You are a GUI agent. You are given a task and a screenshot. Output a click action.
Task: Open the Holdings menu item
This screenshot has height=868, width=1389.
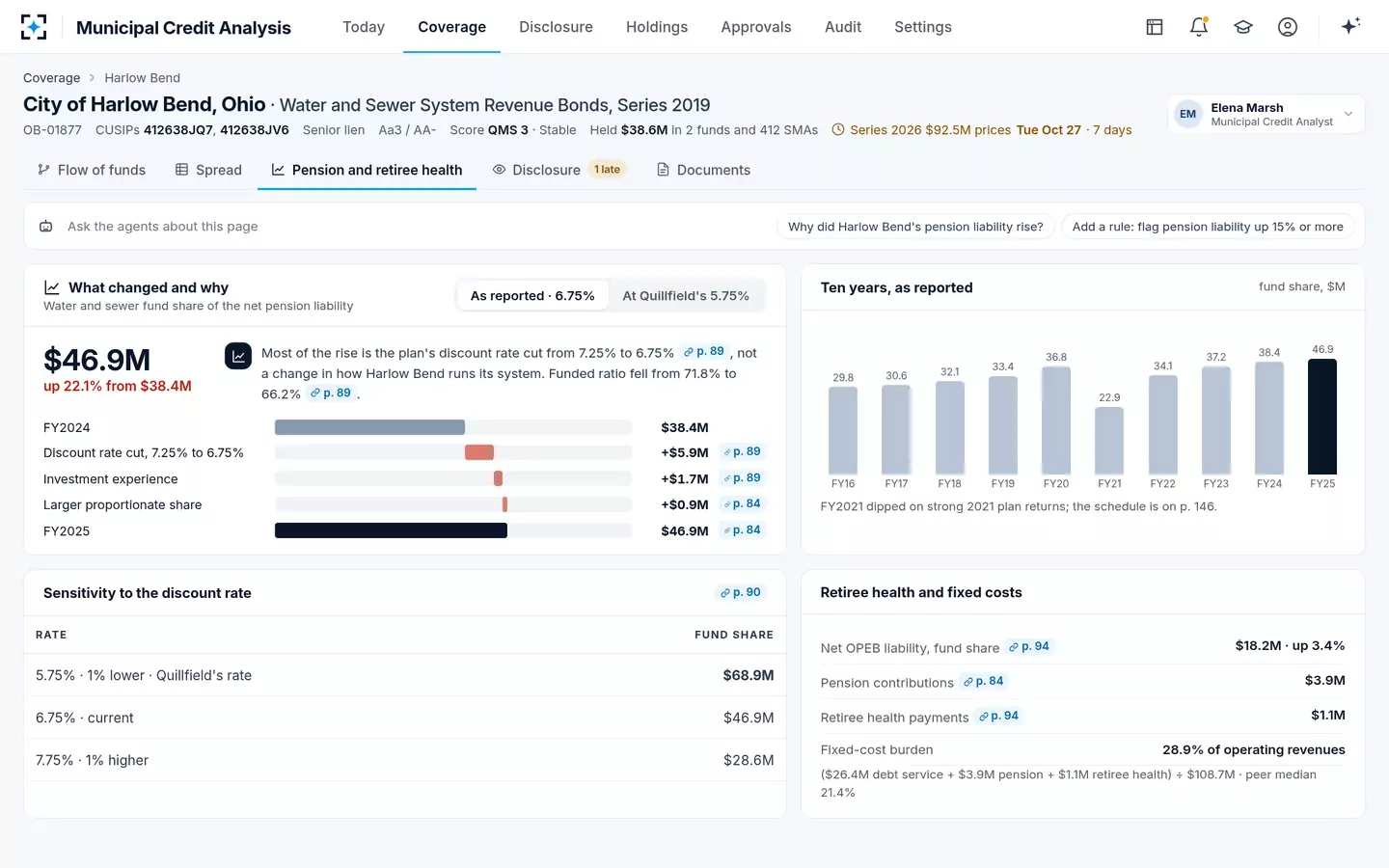click(x=657, y=27)
